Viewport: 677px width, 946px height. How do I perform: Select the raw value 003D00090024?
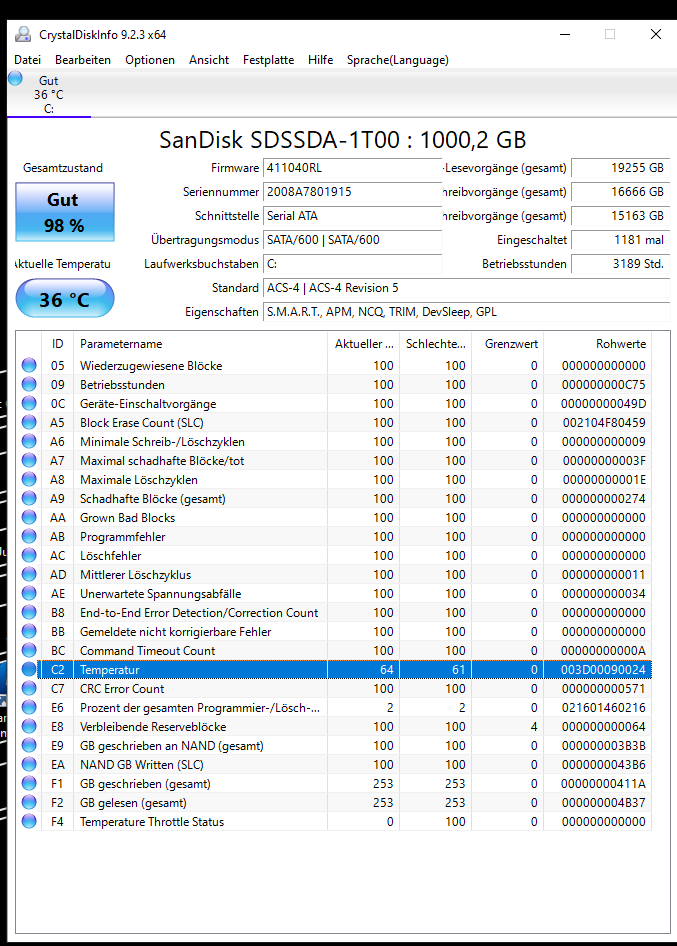tap(603, 669)
